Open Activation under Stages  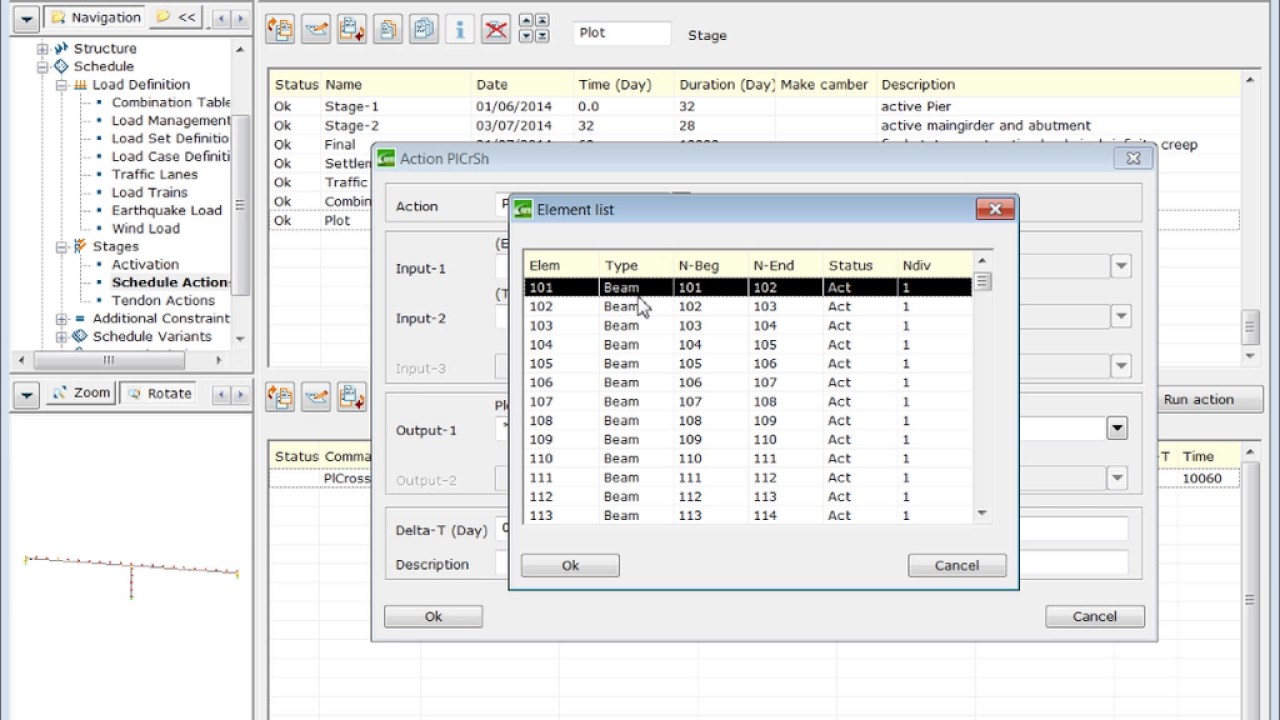145,264
